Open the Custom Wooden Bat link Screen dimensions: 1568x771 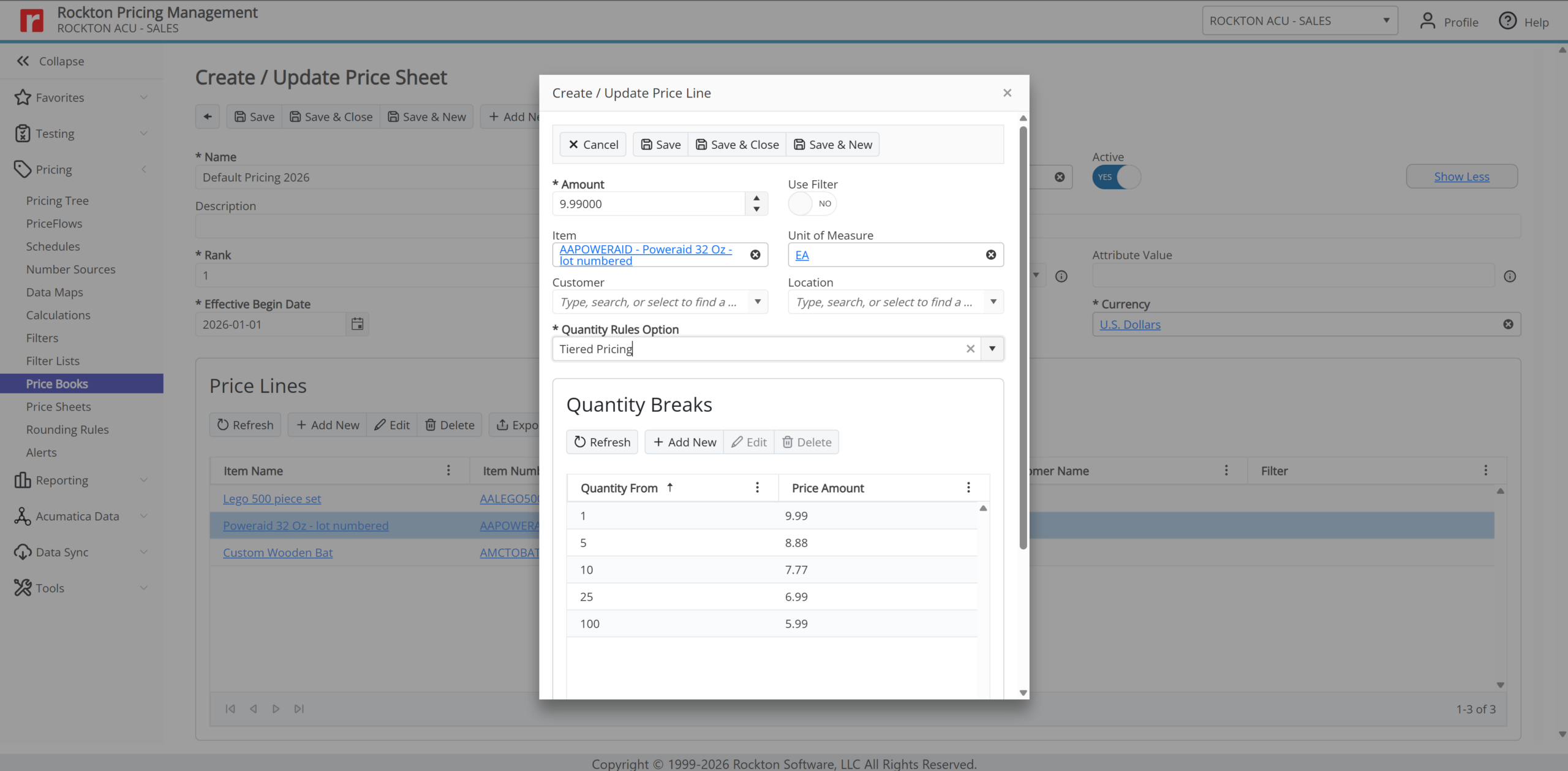(277, 552)
